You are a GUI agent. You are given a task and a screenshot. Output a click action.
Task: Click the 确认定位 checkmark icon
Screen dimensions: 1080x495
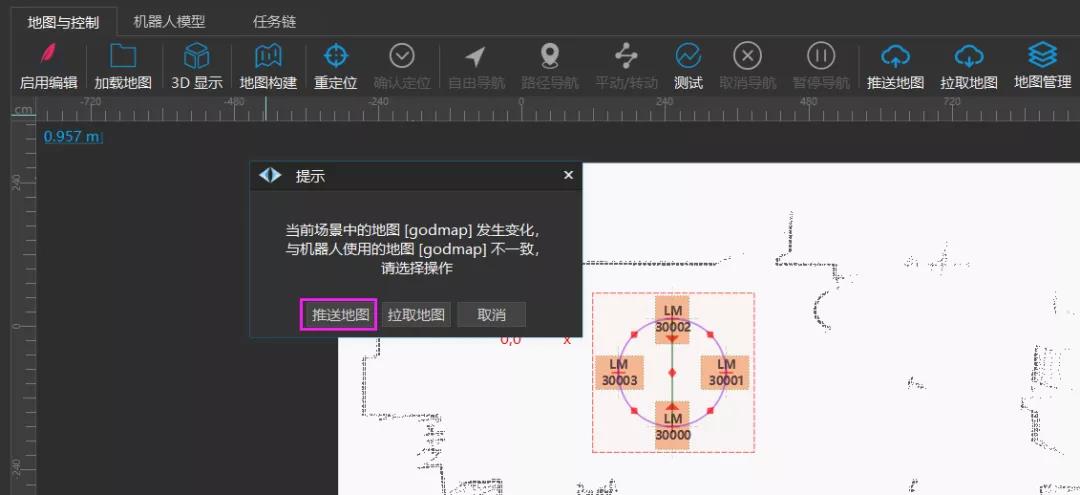click(x=402, y=56)
